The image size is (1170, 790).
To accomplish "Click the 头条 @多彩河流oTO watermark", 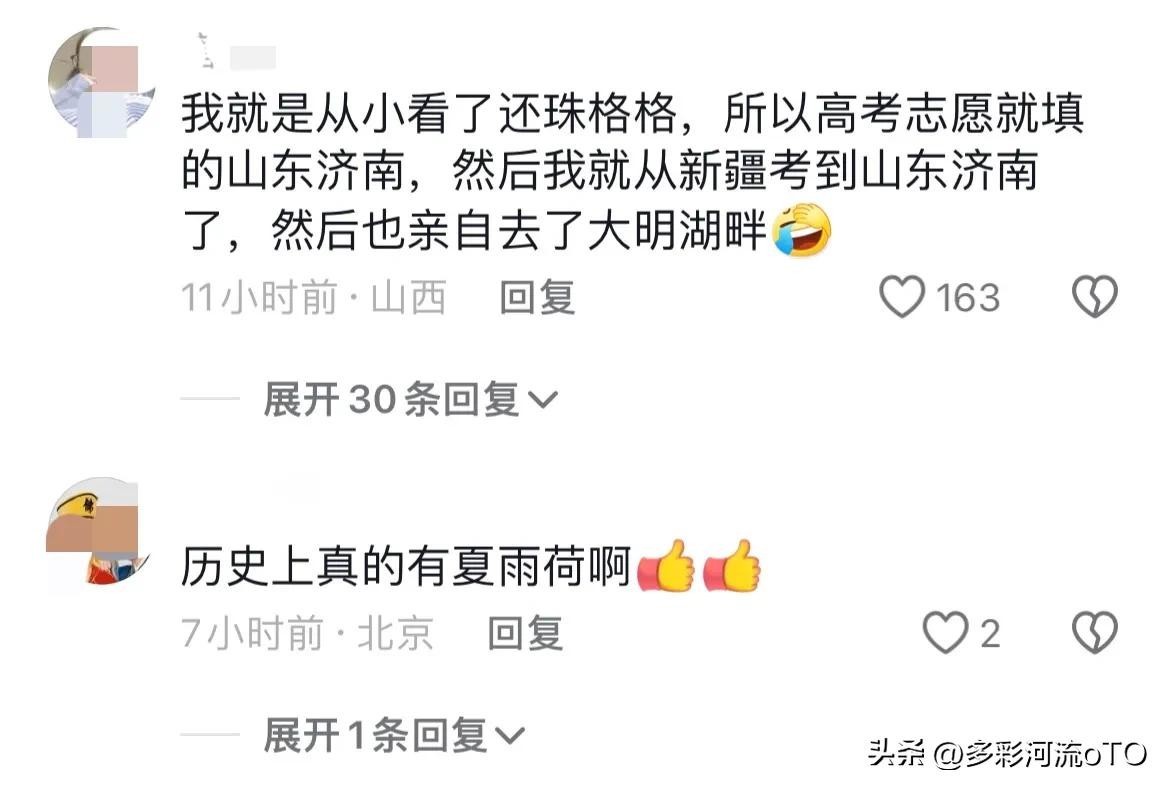I will tap(1007, 754).
